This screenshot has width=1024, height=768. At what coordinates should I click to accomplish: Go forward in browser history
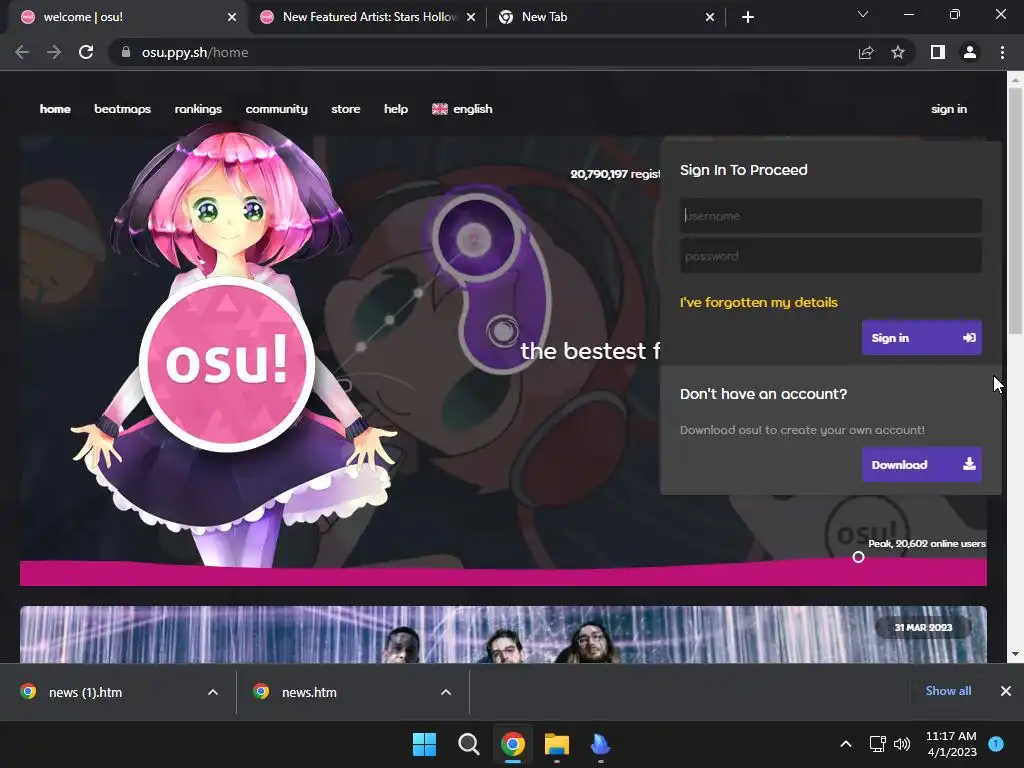[54, 52]
